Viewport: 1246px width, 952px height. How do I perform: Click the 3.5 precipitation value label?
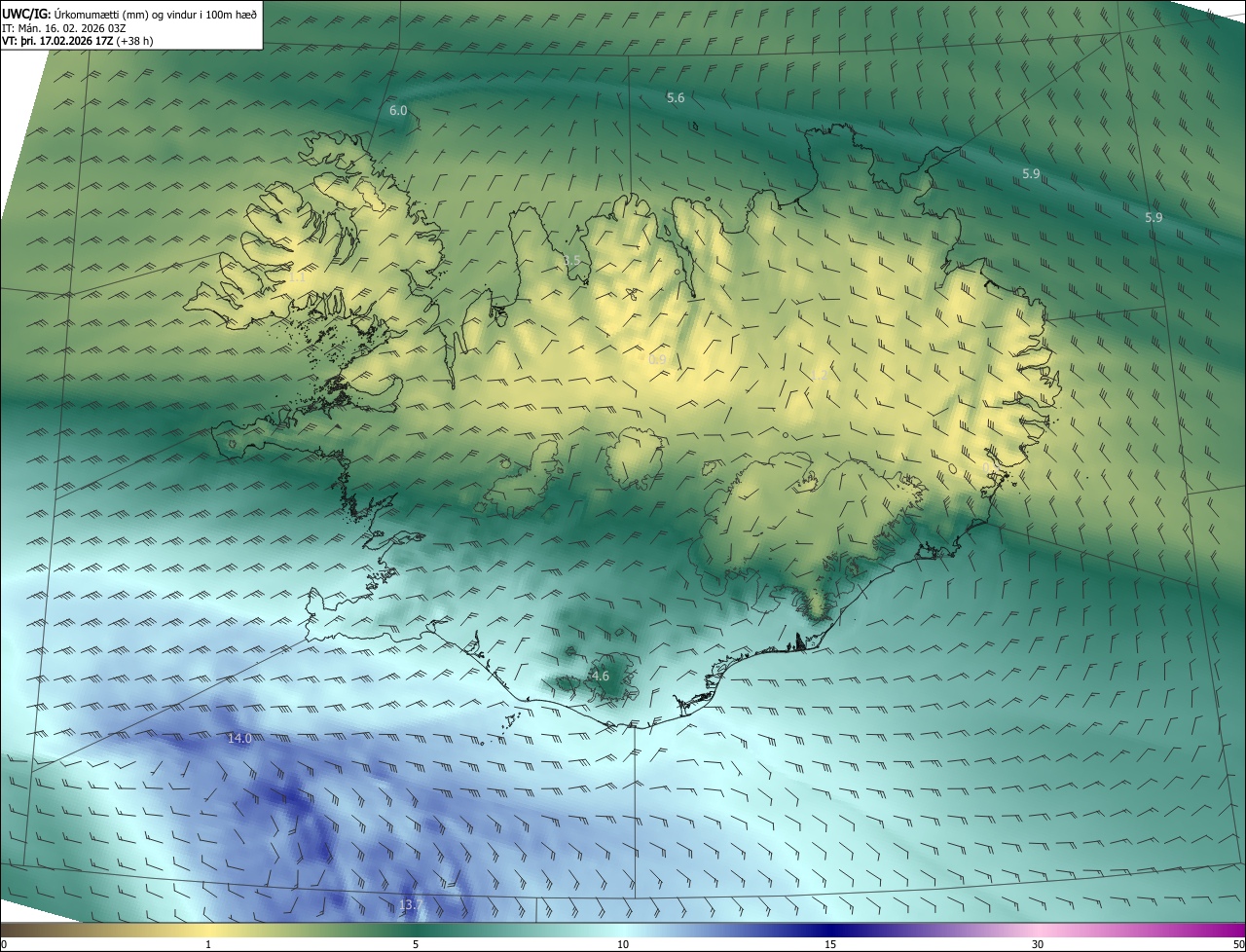pos(572,260)
